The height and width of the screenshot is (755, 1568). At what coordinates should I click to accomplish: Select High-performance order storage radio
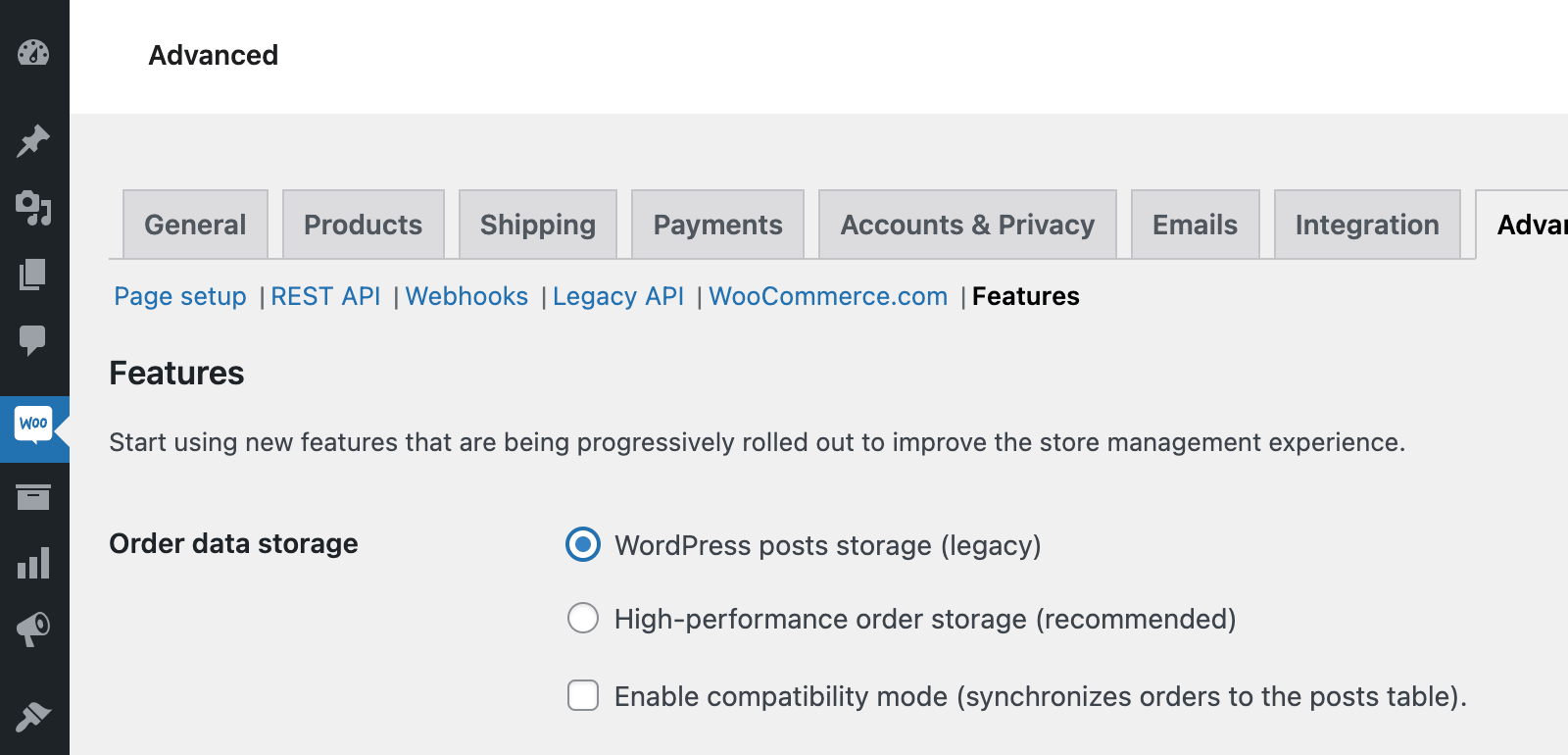[583, 618]
